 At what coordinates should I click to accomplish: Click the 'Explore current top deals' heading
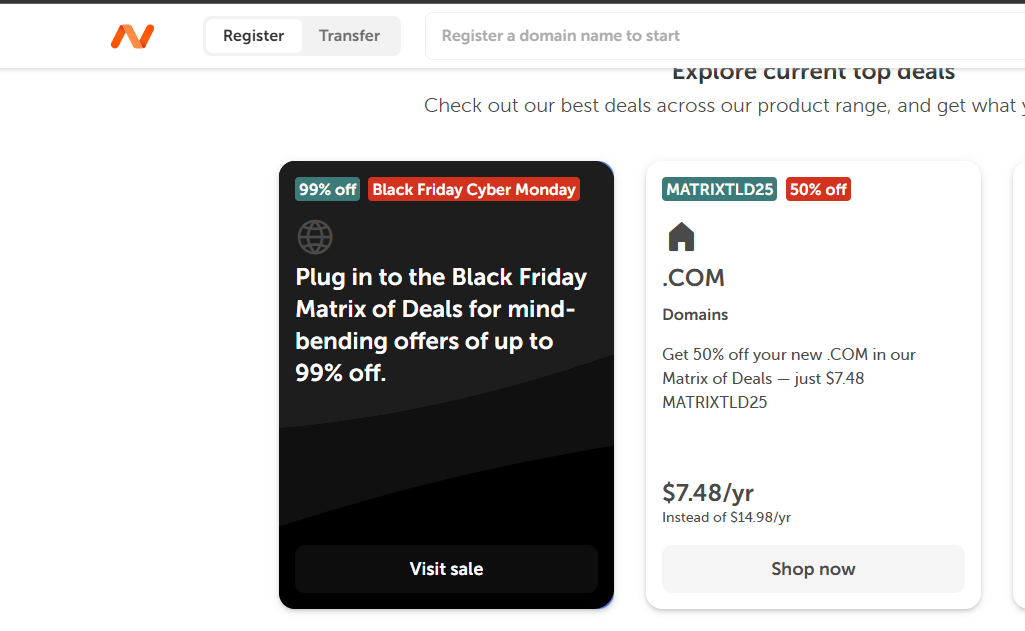[813, 73]
